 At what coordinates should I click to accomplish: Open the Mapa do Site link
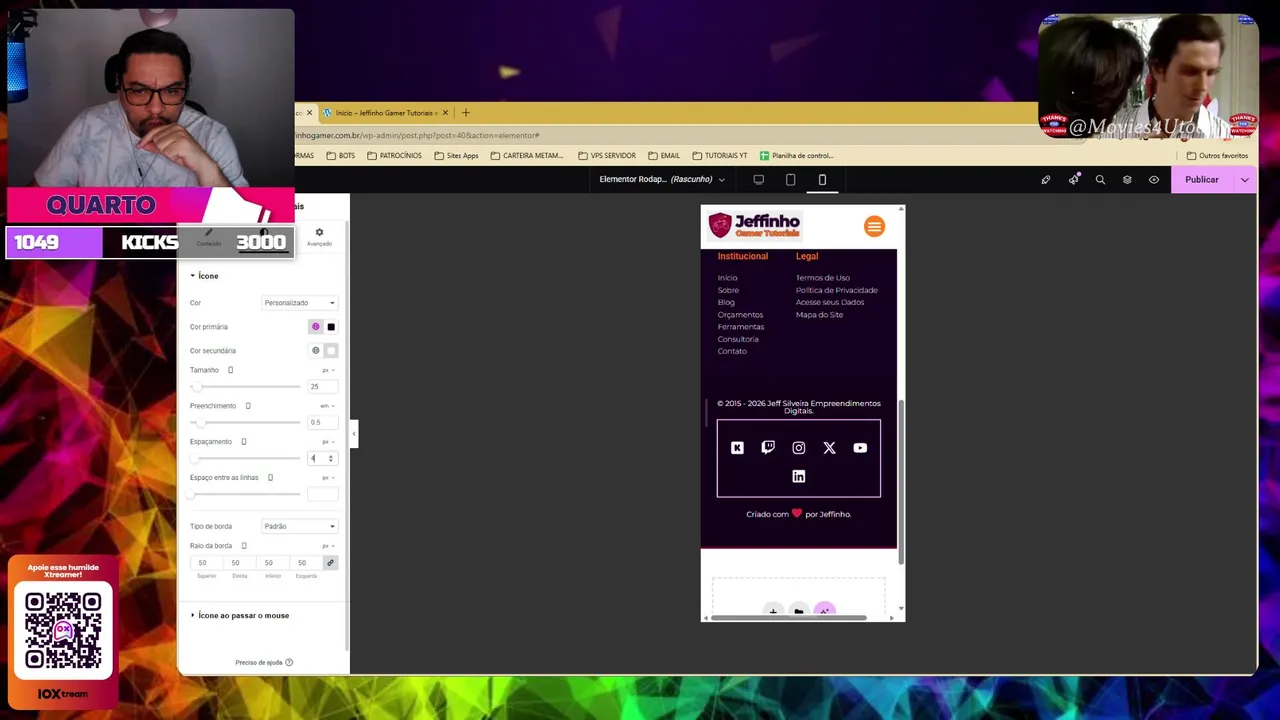(x=819, y=315)
